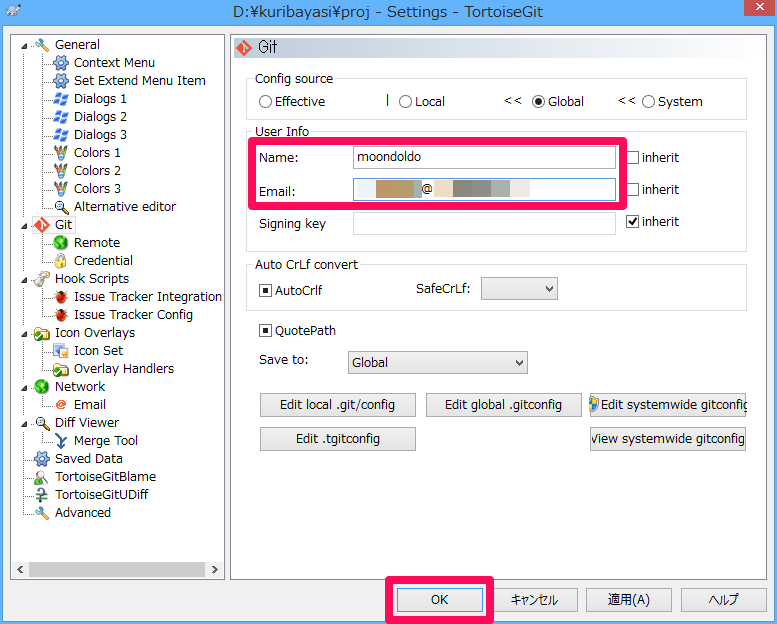This screenshot has height=624, width=777.
Task: Click the Credential lock icon
Action: (61, 261)
